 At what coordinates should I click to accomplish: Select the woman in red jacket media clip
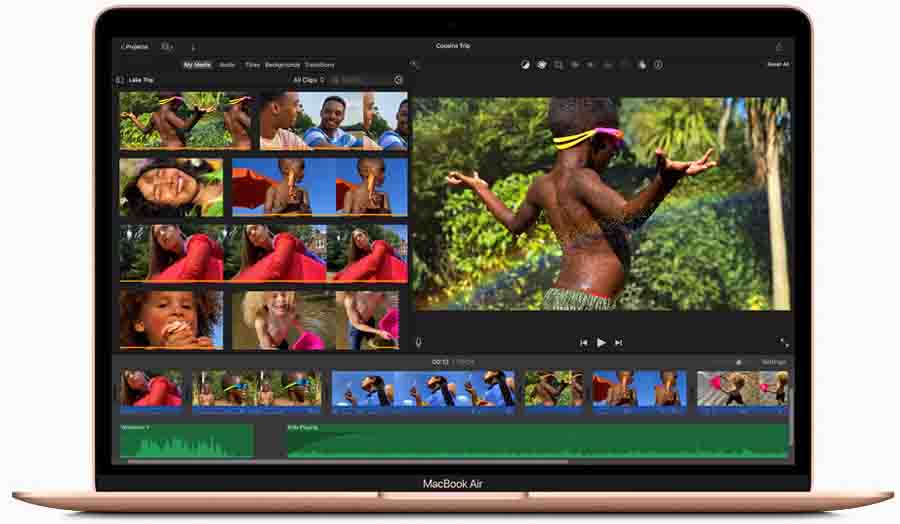click(263, 253)
